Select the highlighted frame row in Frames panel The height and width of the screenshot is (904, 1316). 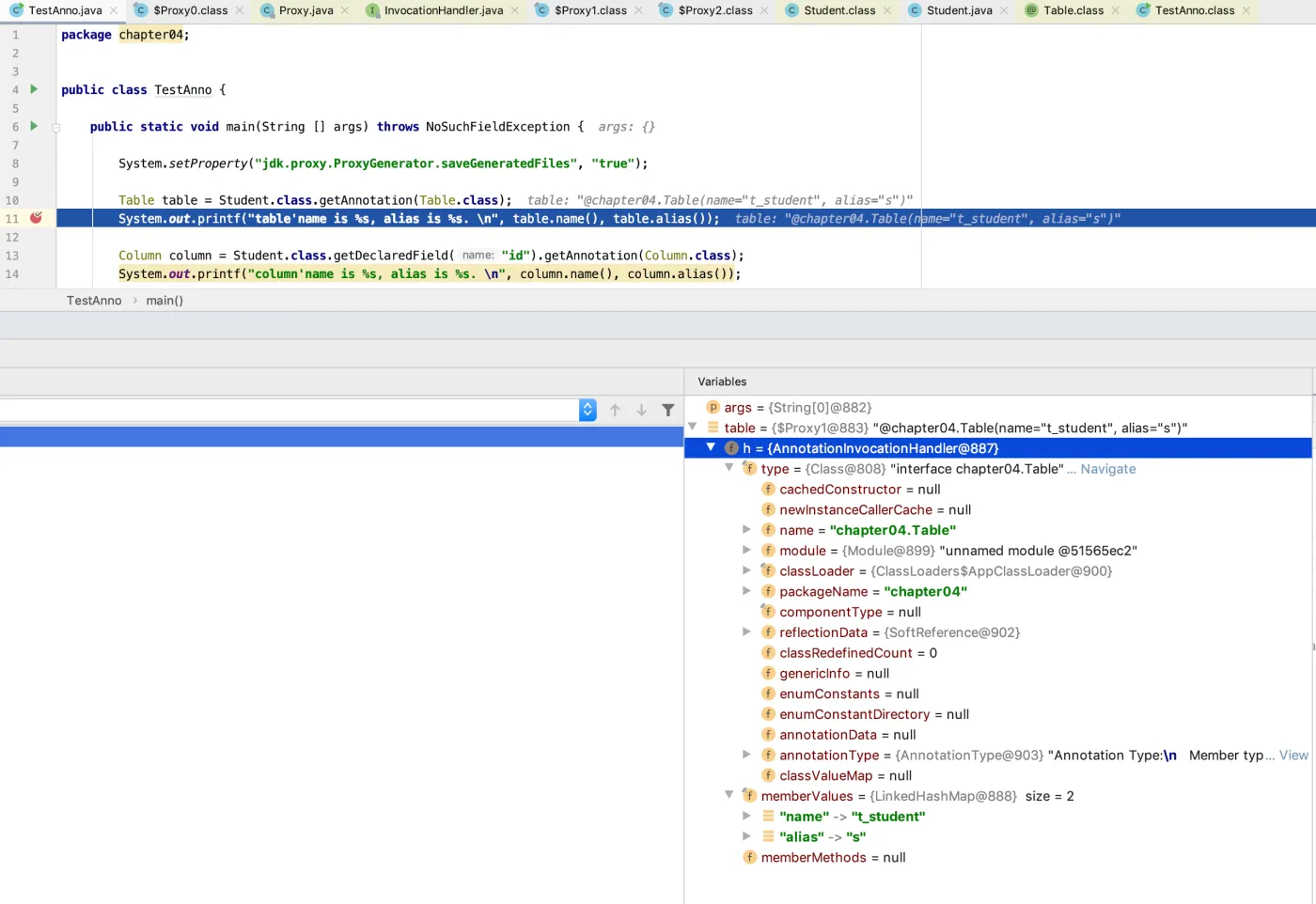click(x=341, y=437)
